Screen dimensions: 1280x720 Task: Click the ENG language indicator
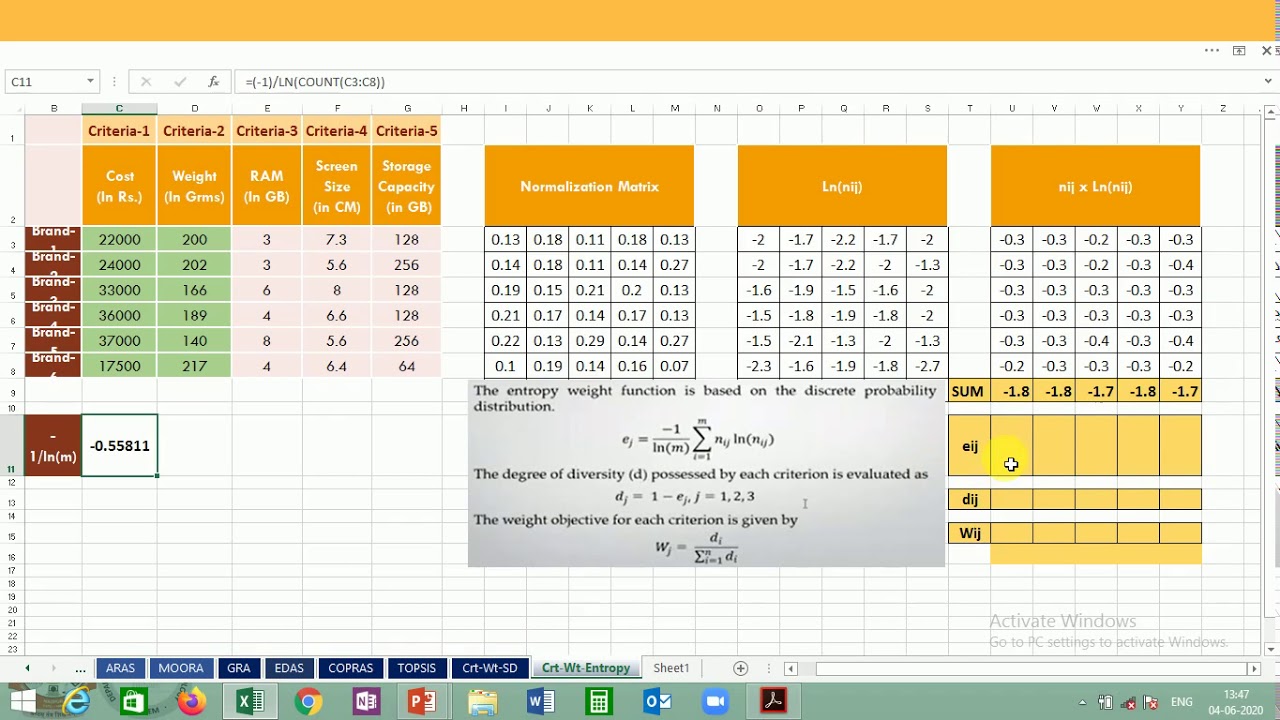tap(1181, 702)
